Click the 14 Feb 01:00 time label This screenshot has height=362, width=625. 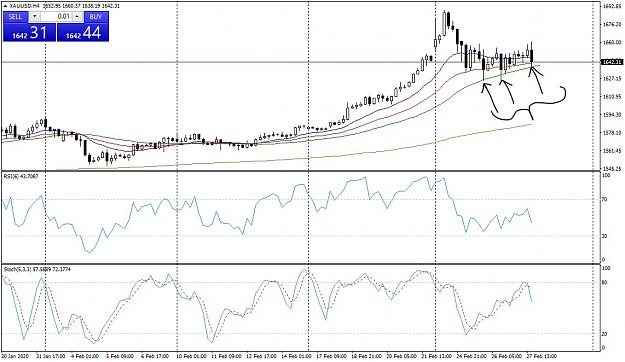(296, 356)
